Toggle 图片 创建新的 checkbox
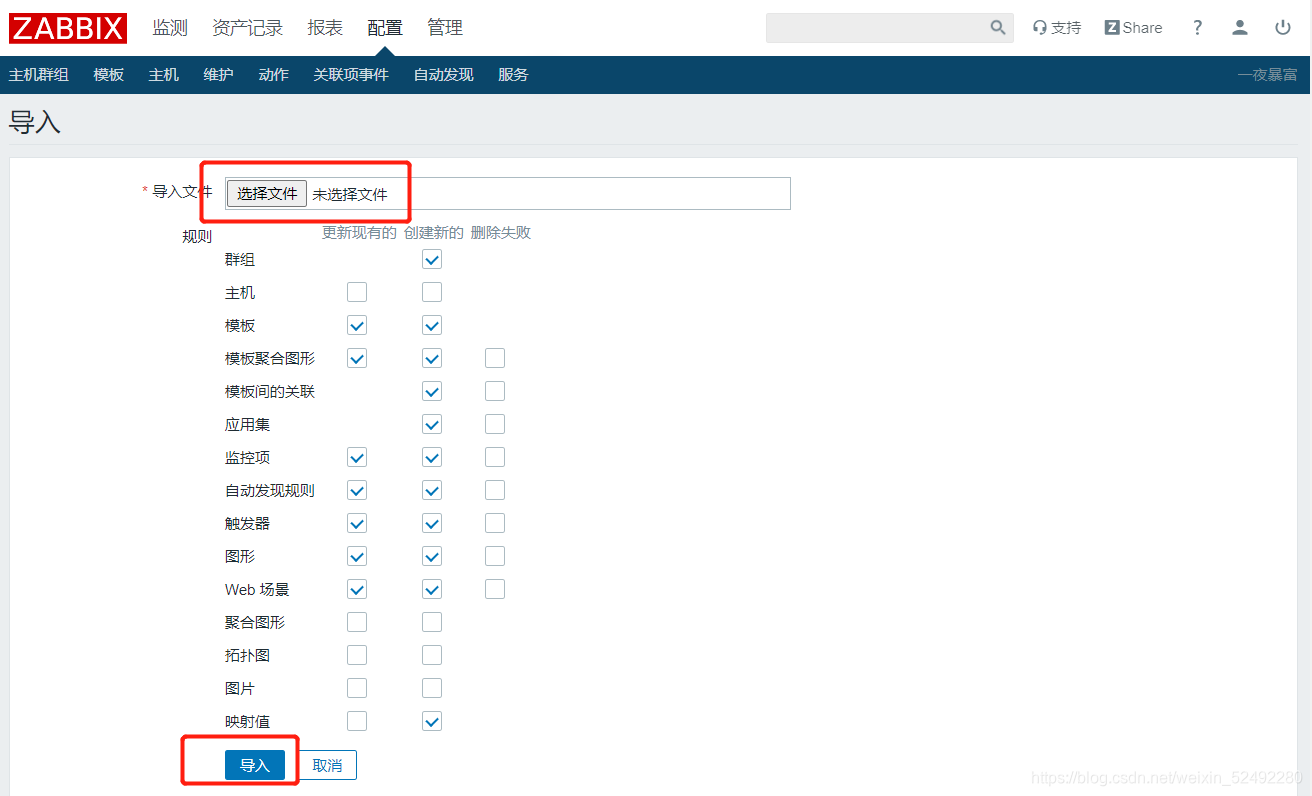1312x796 pixels. point(432,688)
